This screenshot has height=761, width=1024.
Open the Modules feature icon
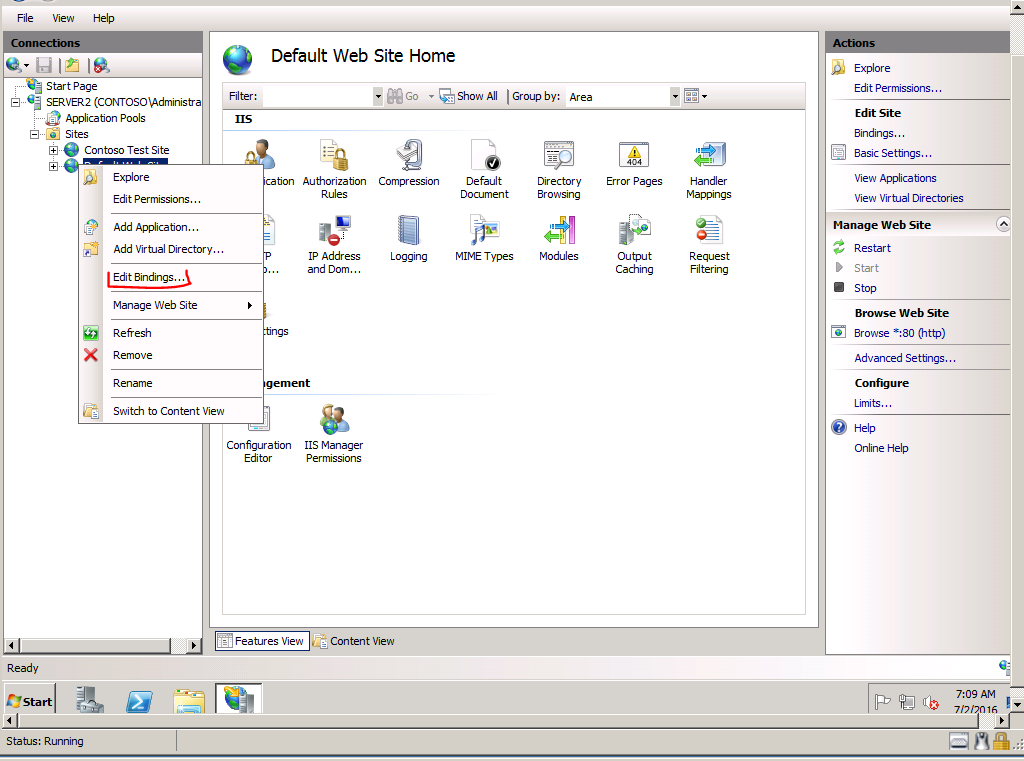(x=558, y=238)
